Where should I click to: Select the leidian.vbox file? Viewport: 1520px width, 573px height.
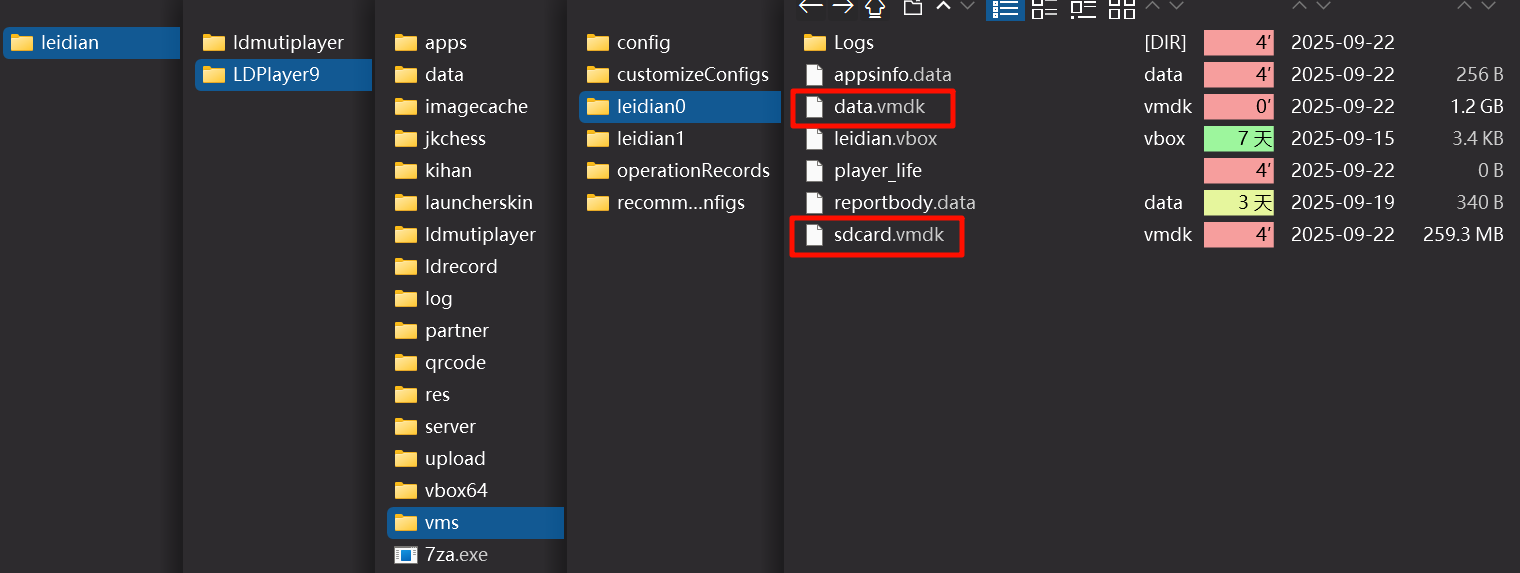885,138
